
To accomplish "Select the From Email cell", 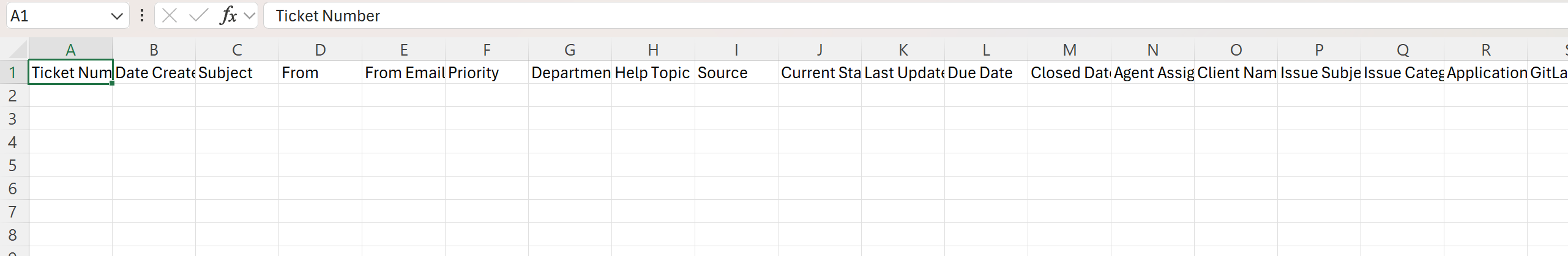I will point(403,73).
